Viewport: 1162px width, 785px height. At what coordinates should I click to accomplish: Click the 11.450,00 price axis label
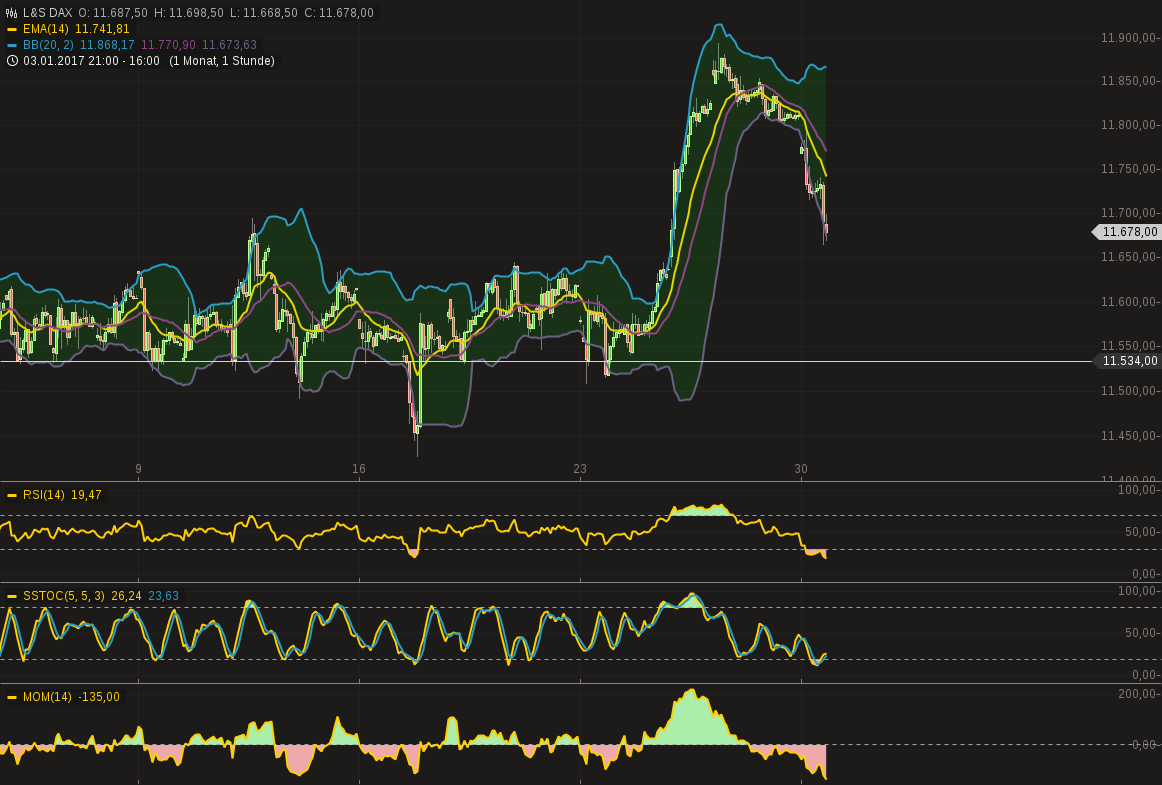click(1129, 436)
